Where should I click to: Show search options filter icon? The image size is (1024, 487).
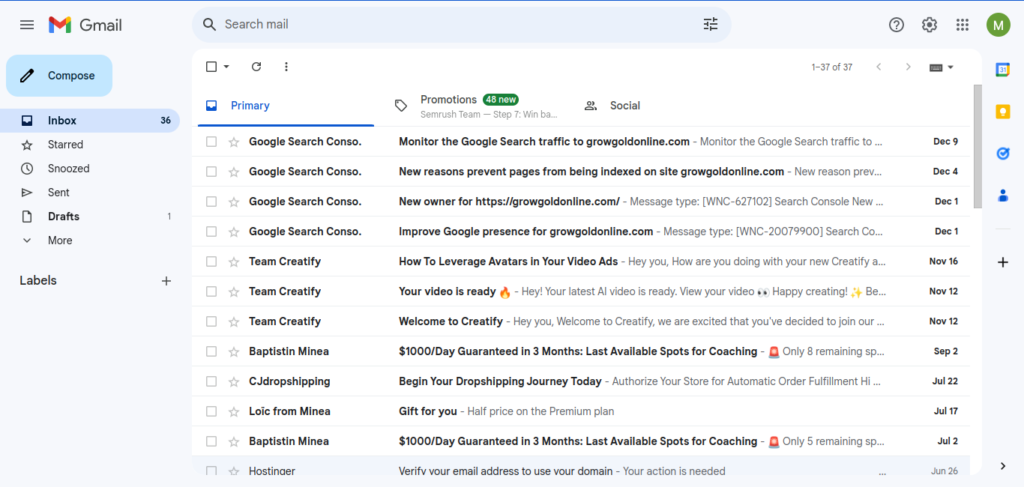[x=710, y=25]
